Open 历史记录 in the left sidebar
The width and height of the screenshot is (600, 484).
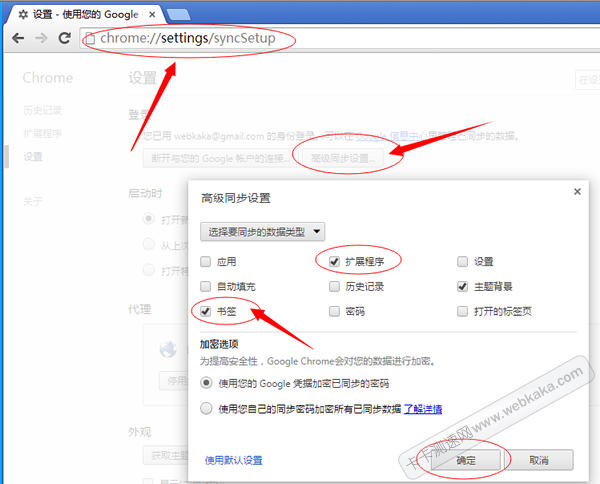click(x=43, y=108)
